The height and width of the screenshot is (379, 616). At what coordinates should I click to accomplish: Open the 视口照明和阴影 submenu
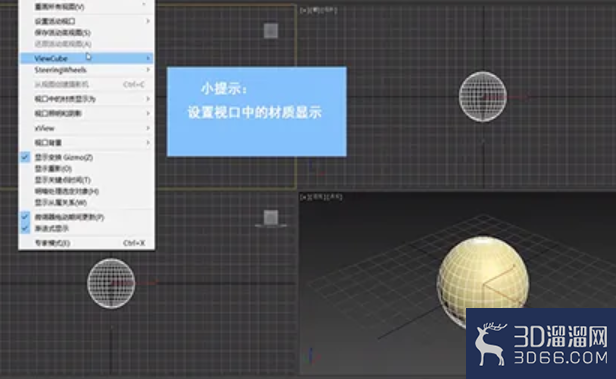86,114
